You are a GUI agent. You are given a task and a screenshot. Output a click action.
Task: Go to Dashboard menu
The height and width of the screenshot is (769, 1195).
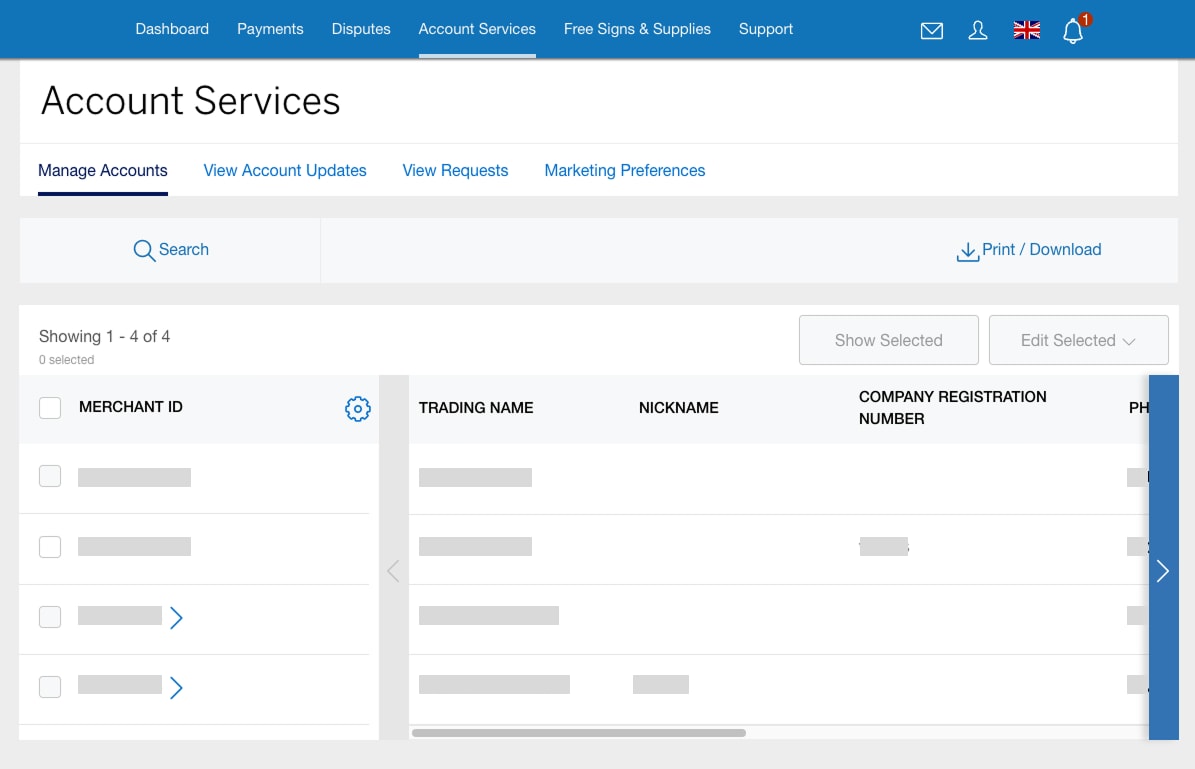(172, 29)
